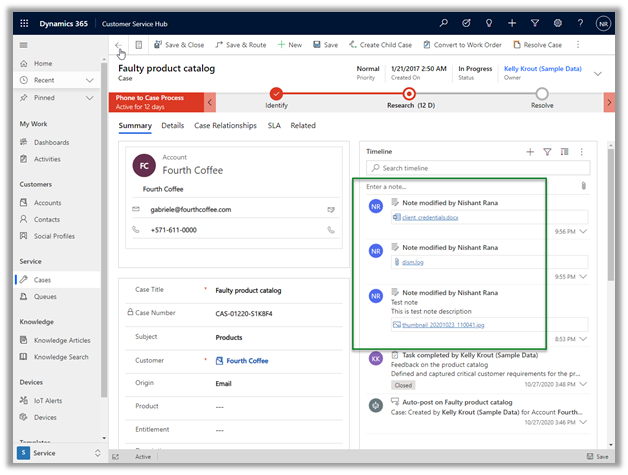Add a timeline record with plus icon

point(530,152)
